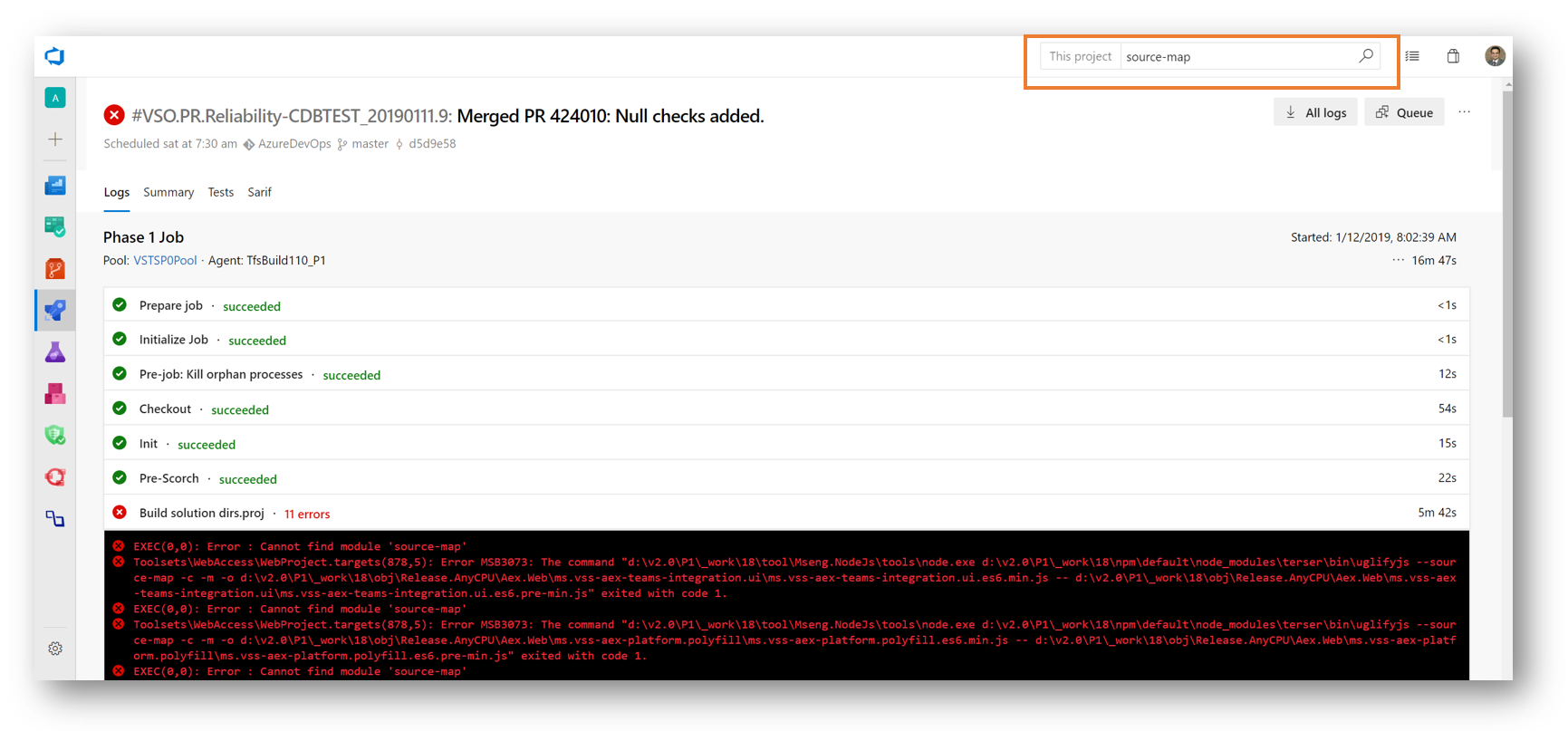The height and width of the screenshot is (731, 1568).
Task: Open Test Plans flask icon
Action: (55, 352)
